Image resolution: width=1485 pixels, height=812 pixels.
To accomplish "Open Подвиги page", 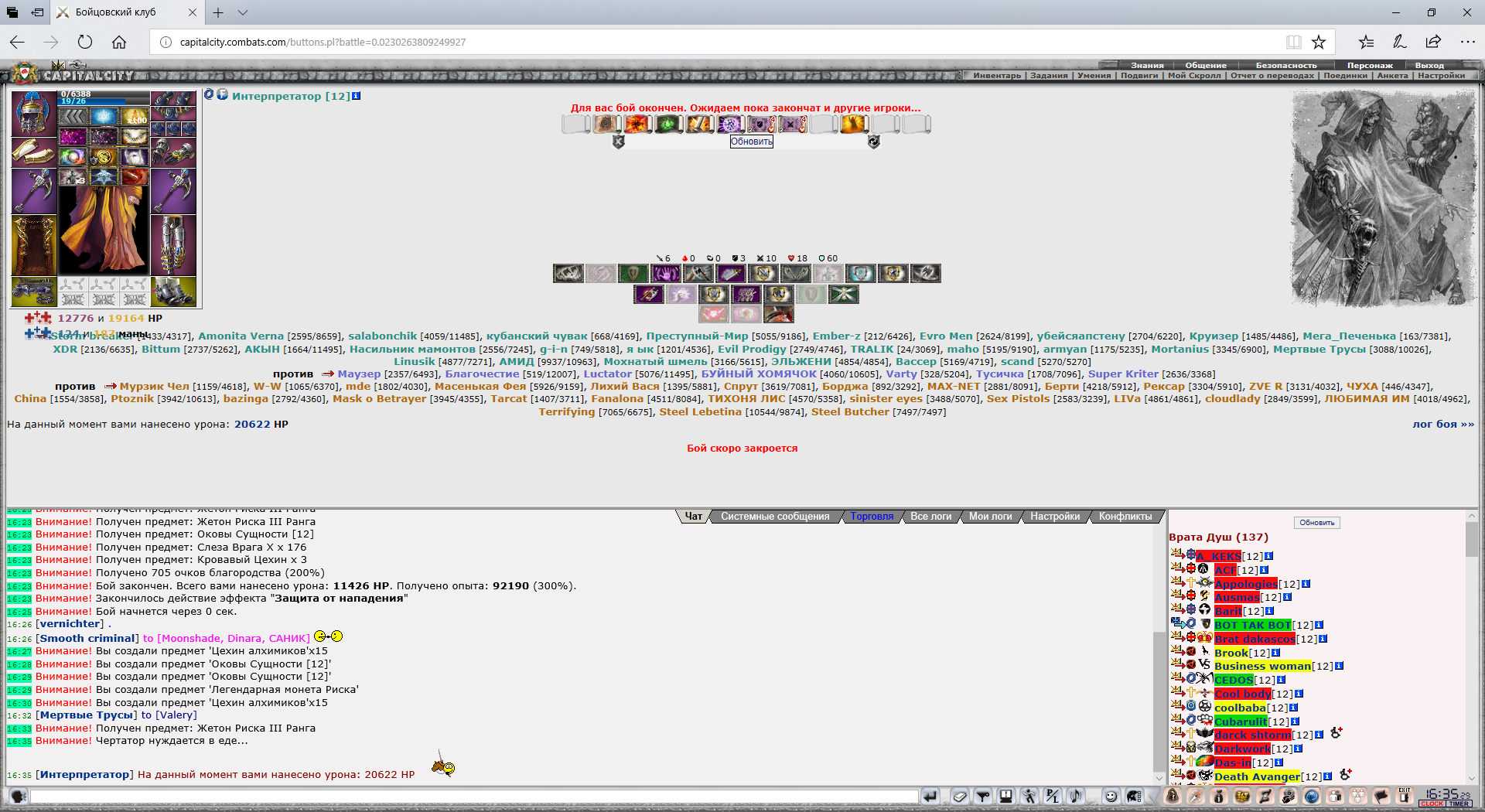I will coord(1139,76).
